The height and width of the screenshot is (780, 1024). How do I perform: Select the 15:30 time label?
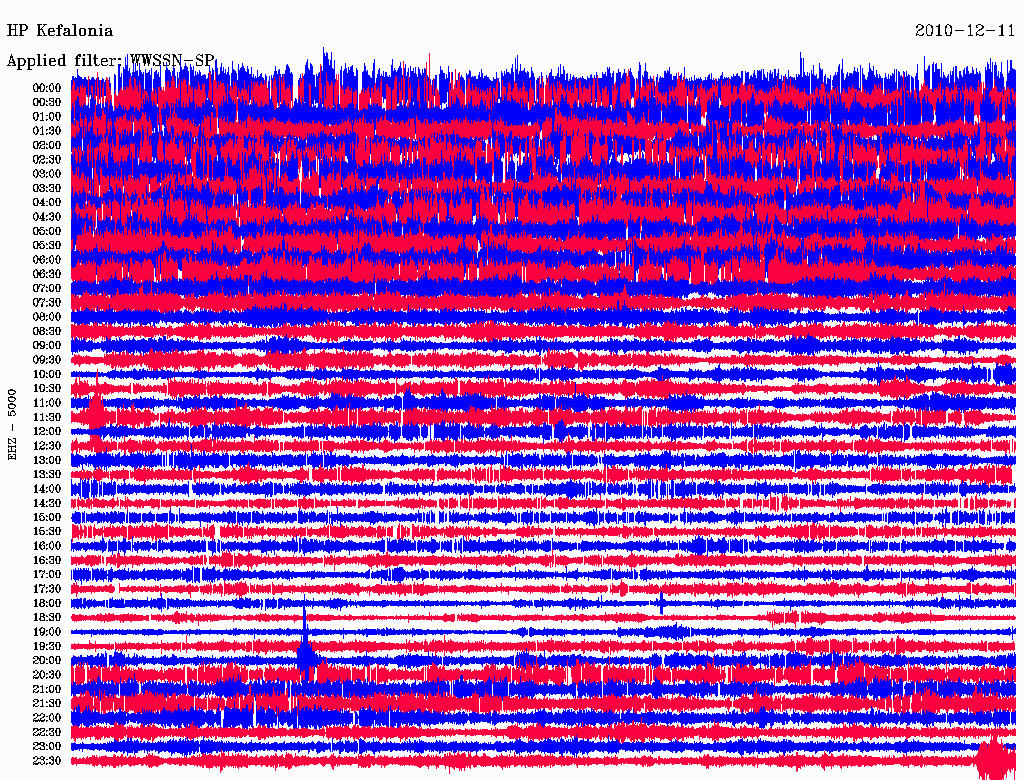coord(47,532)
